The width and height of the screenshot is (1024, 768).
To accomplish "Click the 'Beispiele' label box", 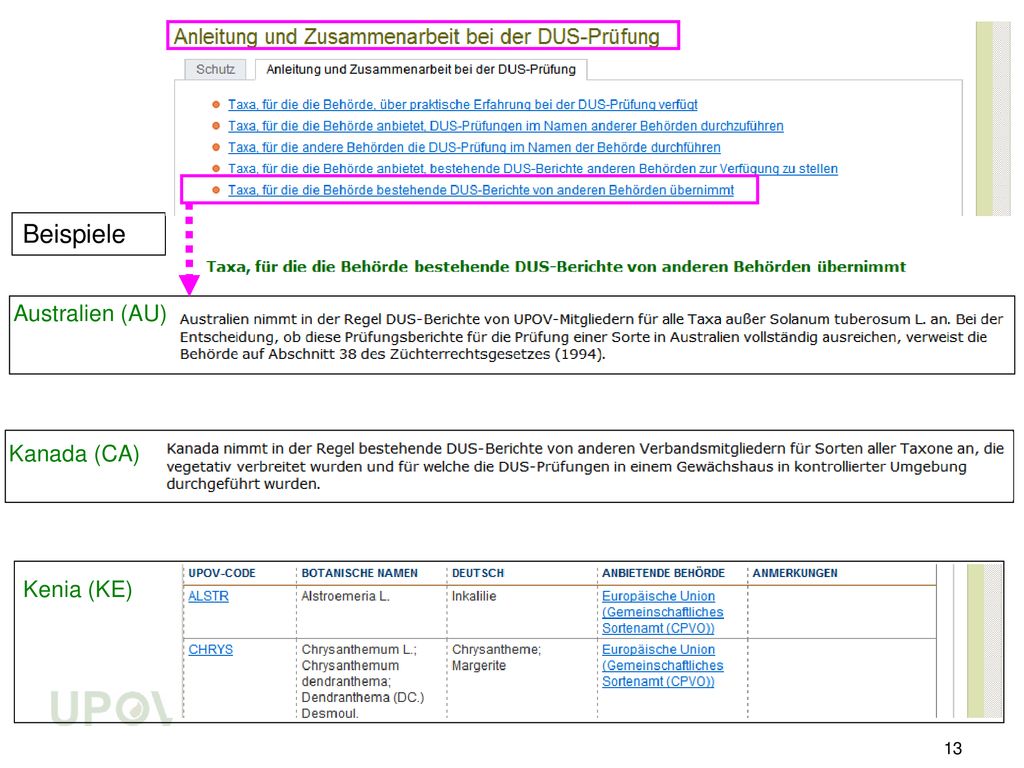I will (89, 234).
